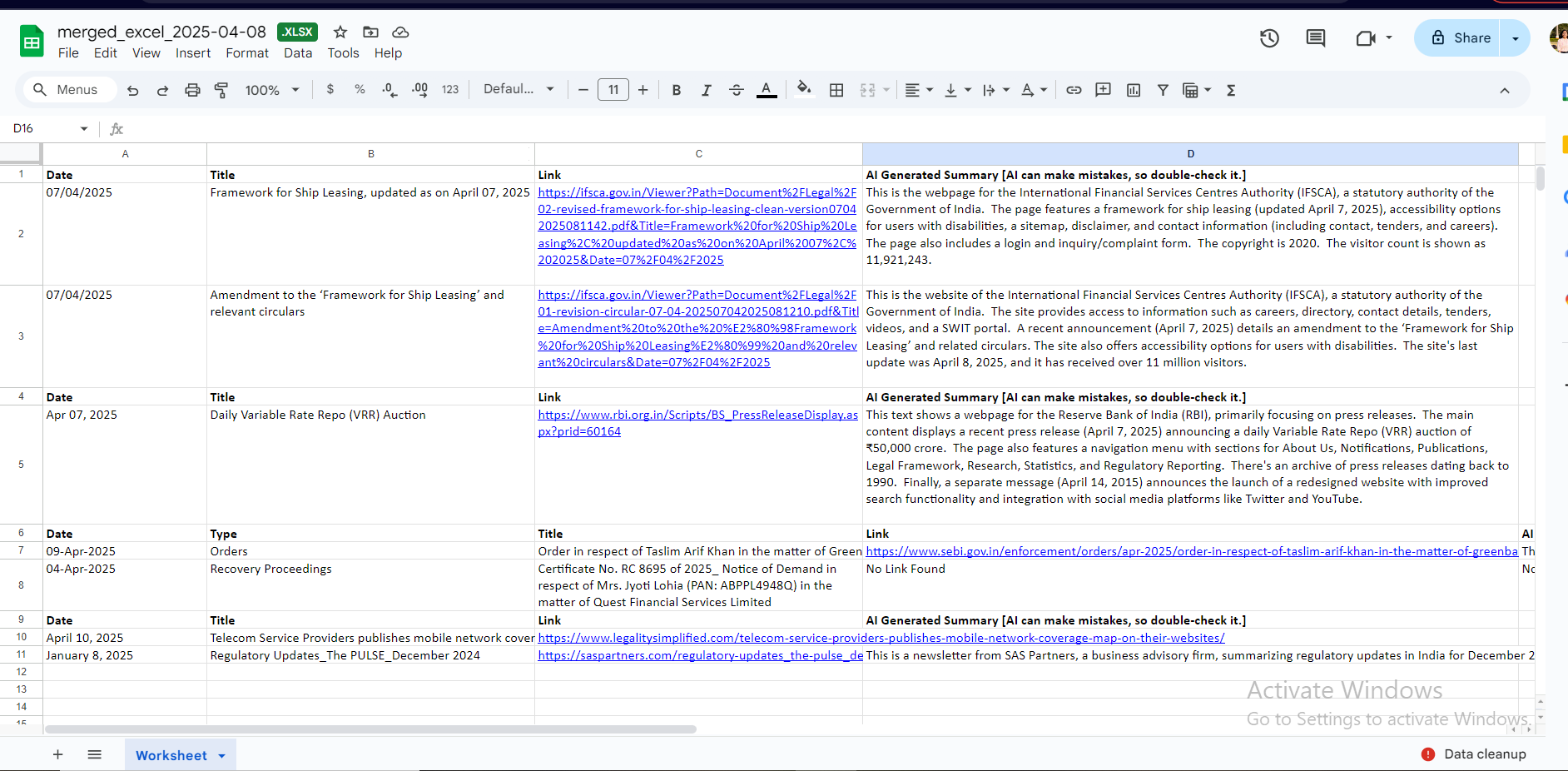This screenshot has height=771, width=1568.
Task: Open filter views dropdown
Action: [1197, 90]
